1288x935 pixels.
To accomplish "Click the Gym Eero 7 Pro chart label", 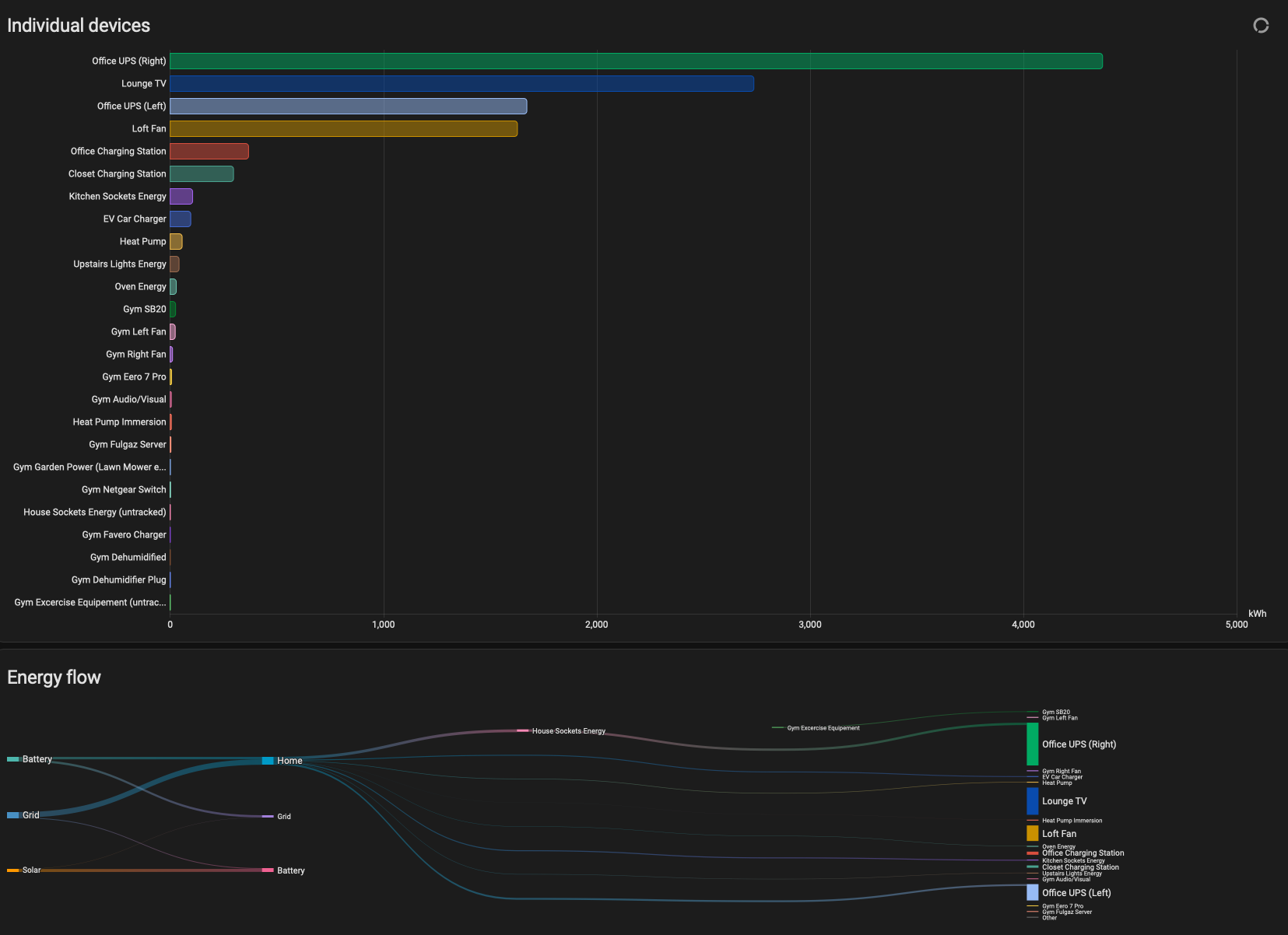I will coord(134,376).
